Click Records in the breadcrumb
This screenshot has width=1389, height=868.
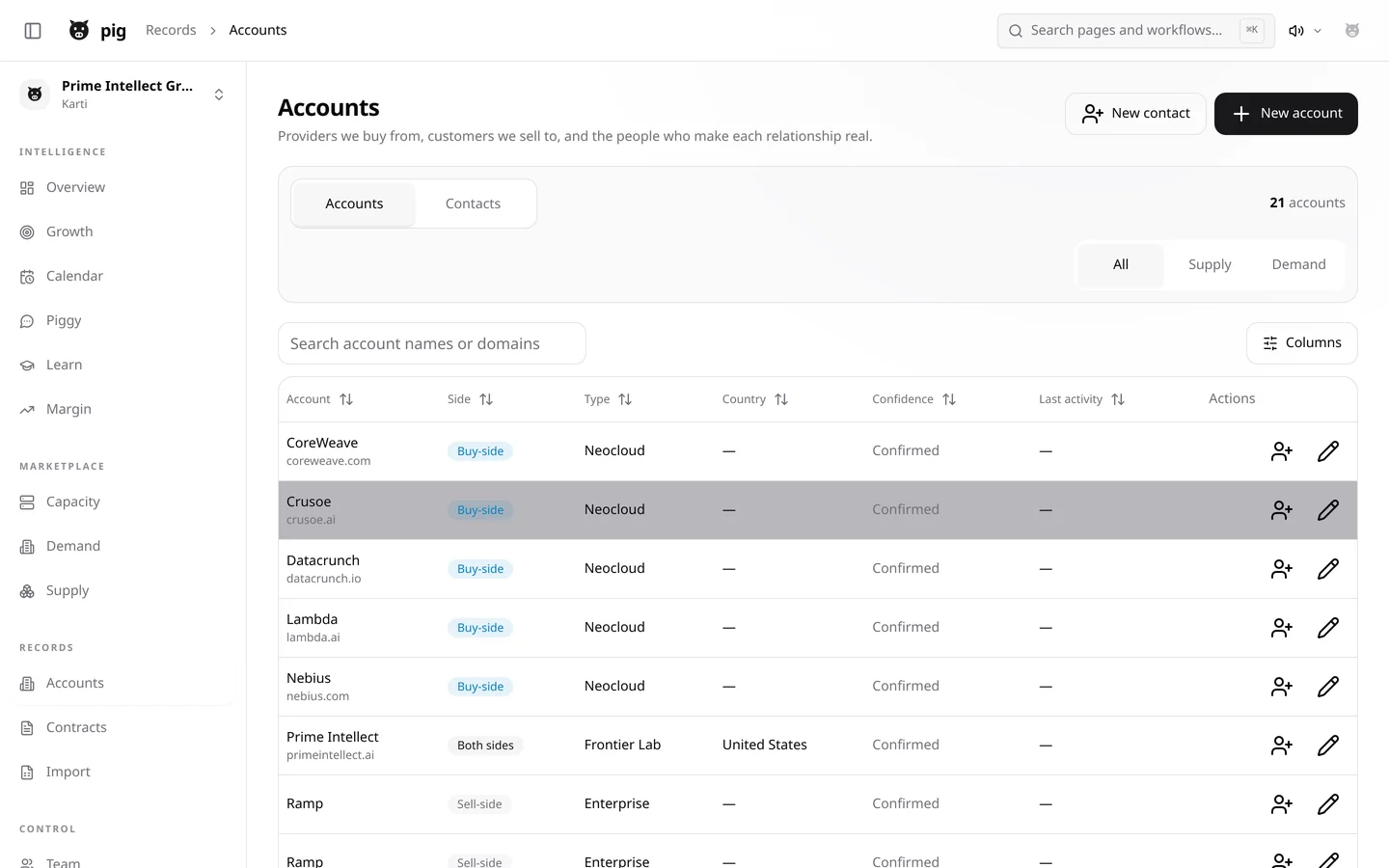pyautogui.click(x=171, y=30)
